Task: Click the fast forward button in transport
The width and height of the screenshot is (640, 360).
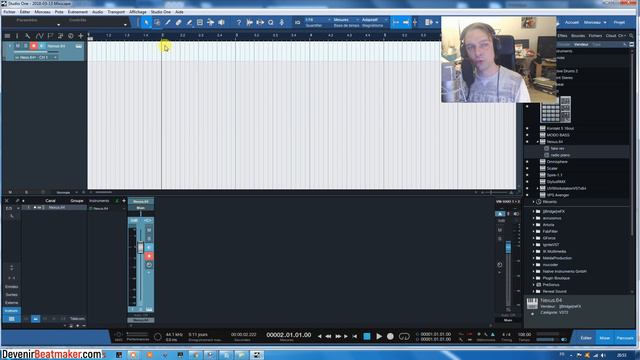Action: [x=338, y=336]
